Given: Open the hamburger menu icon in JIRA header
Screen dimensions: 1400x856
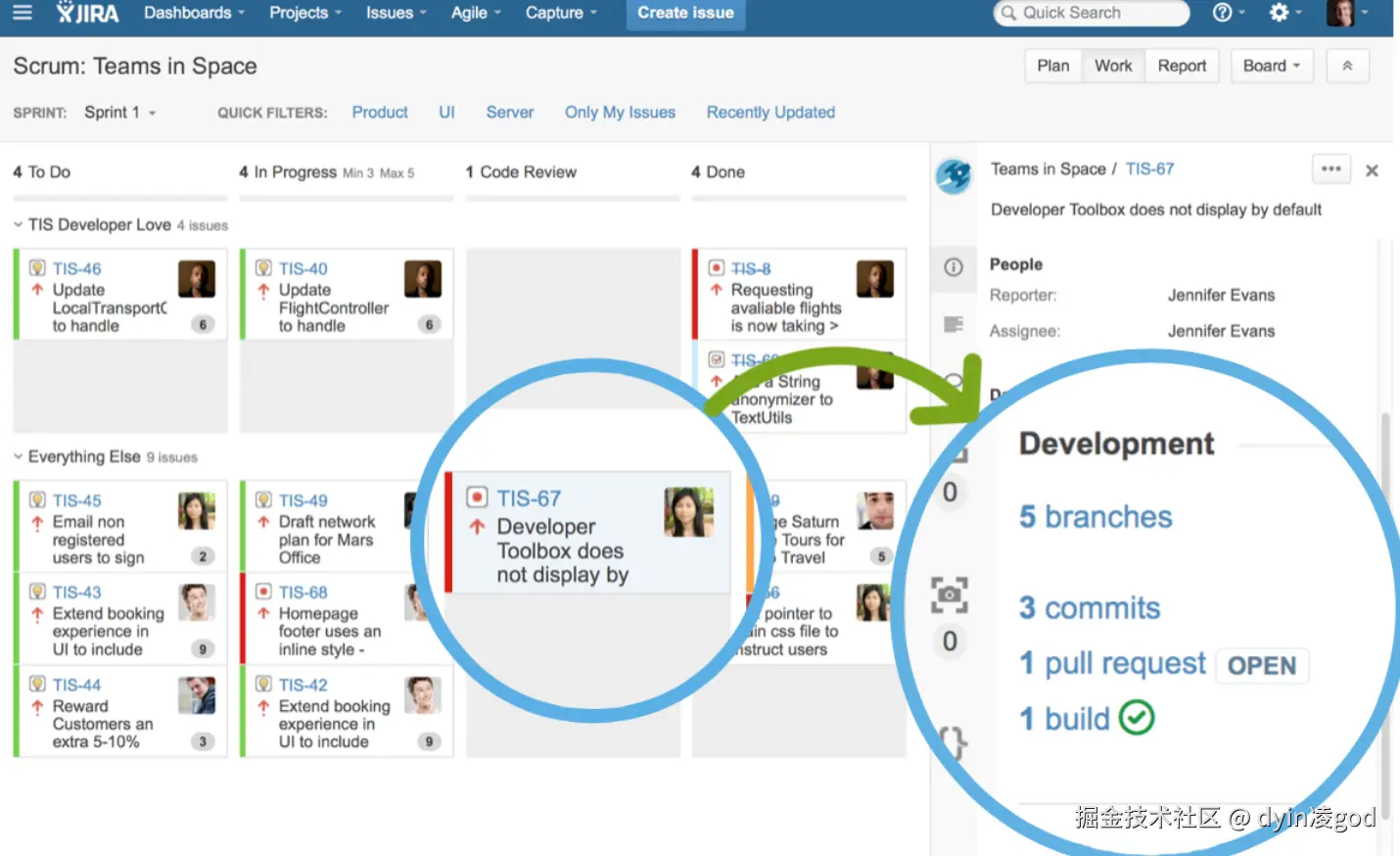Looking at the screenshot, I should pos(22,12).
